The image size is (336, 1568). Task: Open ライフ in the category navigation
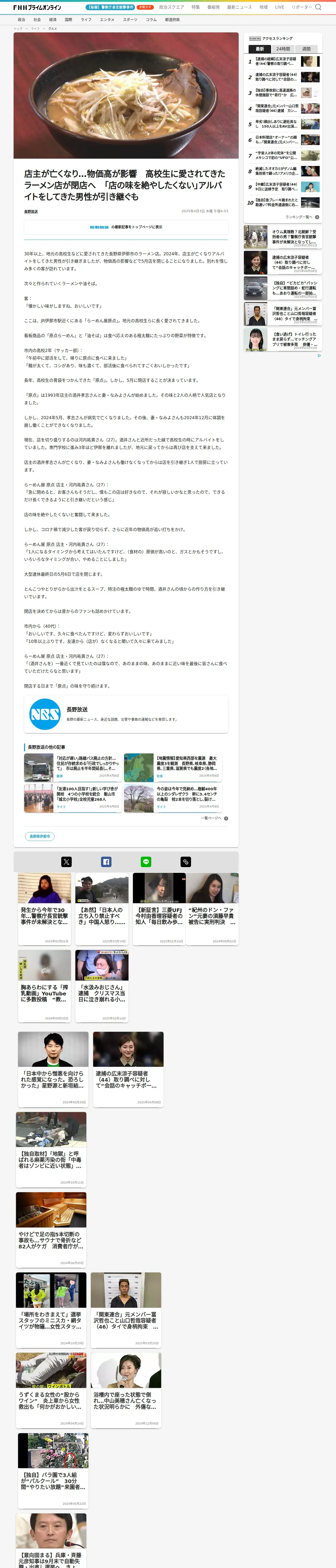pos(86,20)
